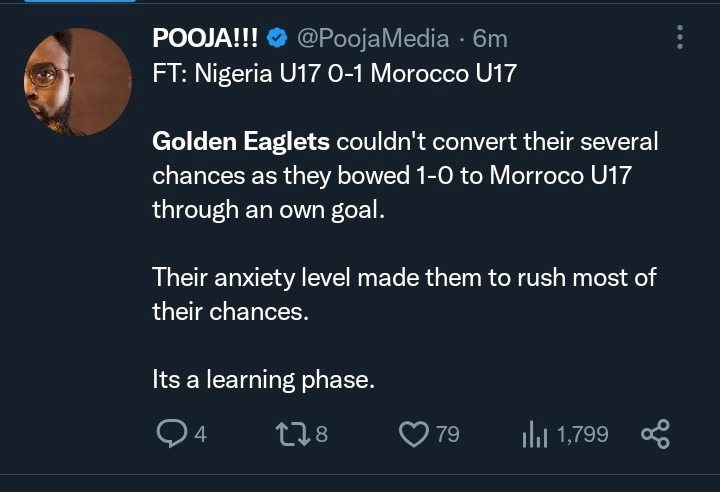720x492 pixels.
Task: Click the retweet count number 8
Action: tap(322, 434)
